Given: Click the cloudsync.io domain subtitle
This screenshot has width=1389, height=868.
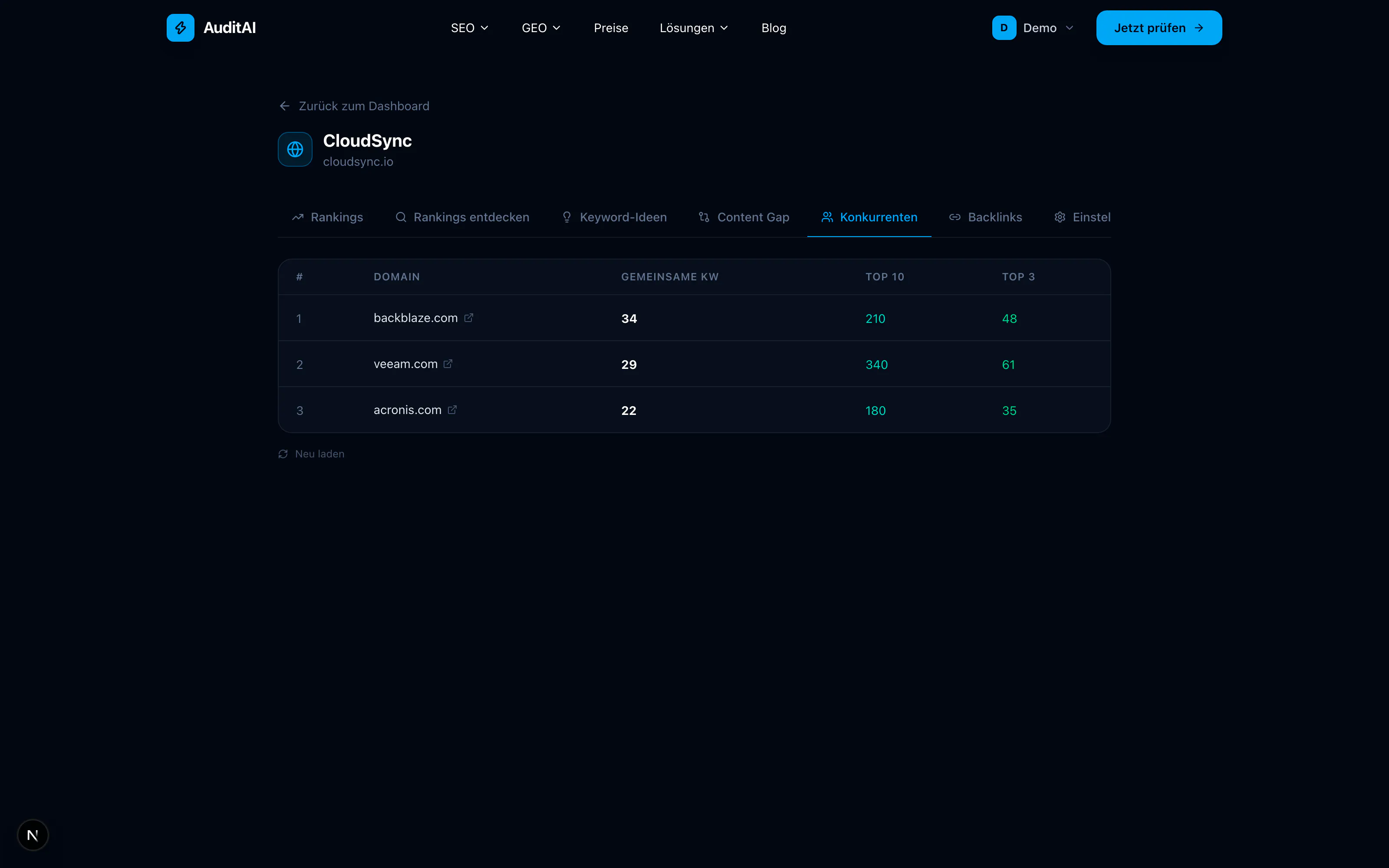Looking at the screenshot, I should [x=358, y=162].
